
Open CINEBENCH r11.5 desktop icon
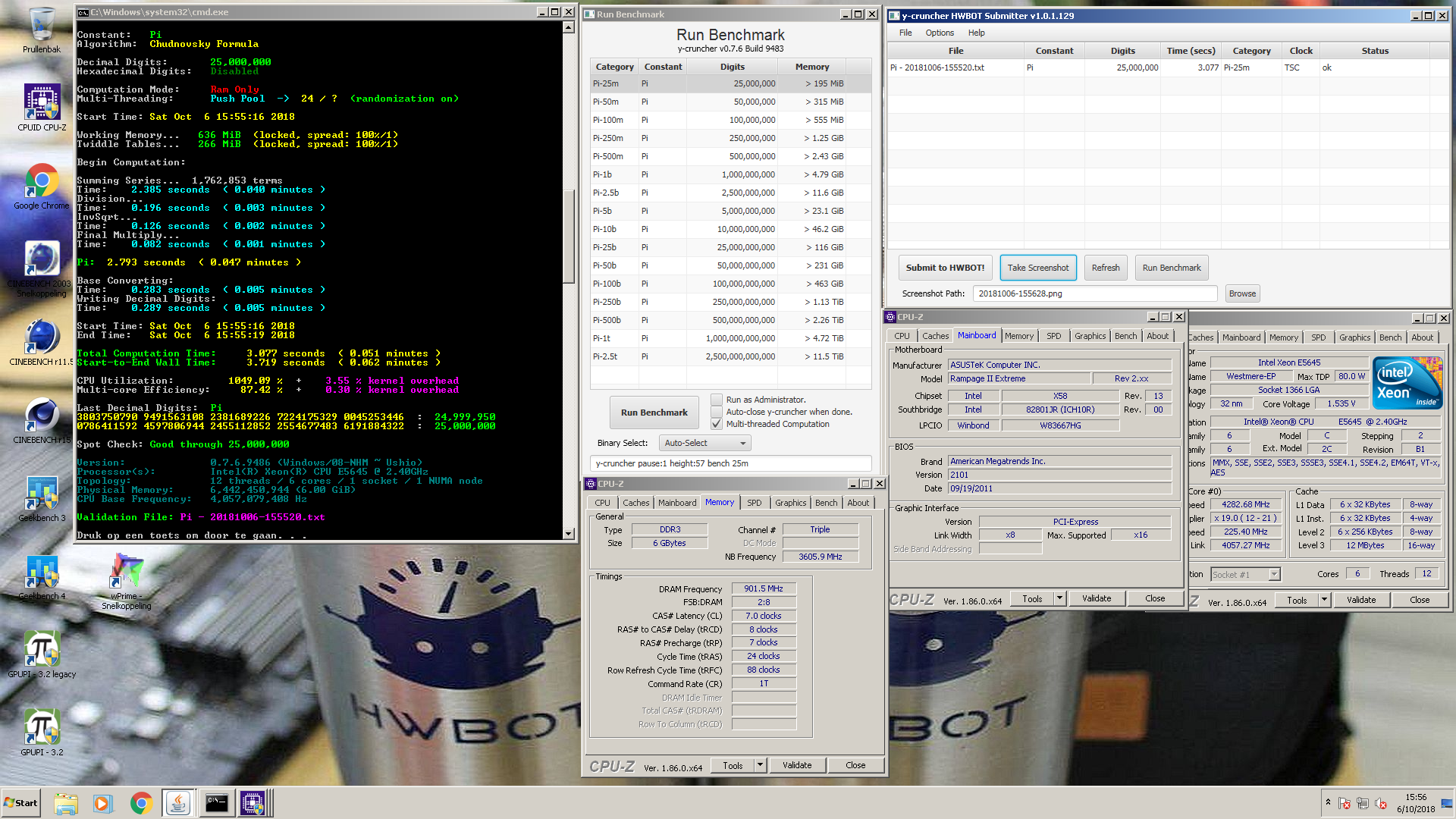pos(42,343)
